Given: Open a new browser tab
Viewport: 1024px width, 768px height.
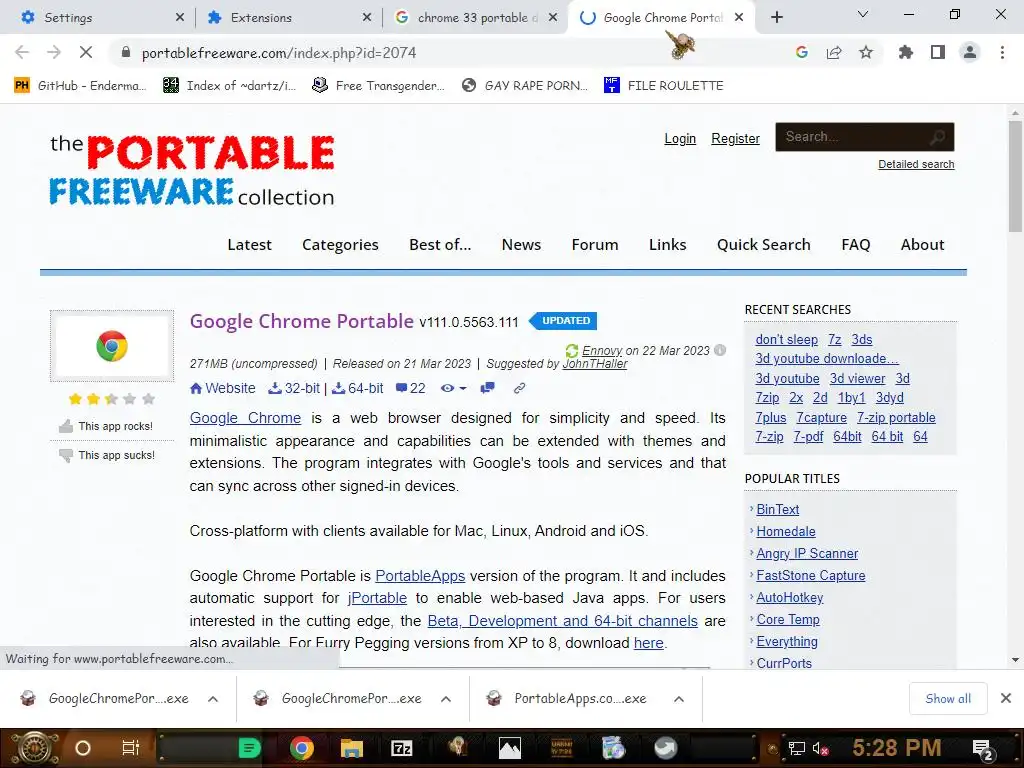Looking at the screenshot, I should [x=776, y=18].
